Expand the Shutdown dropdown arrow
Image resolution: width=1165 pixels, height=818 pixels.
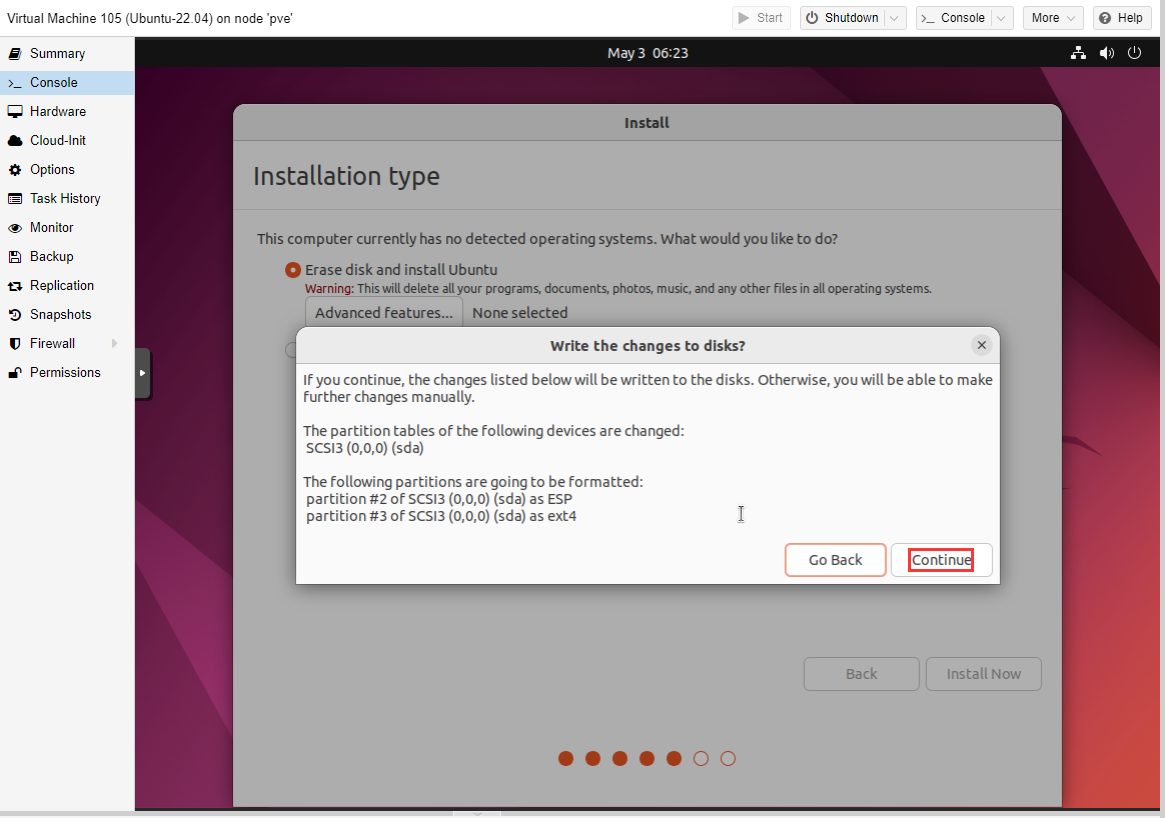coord(895,18)
